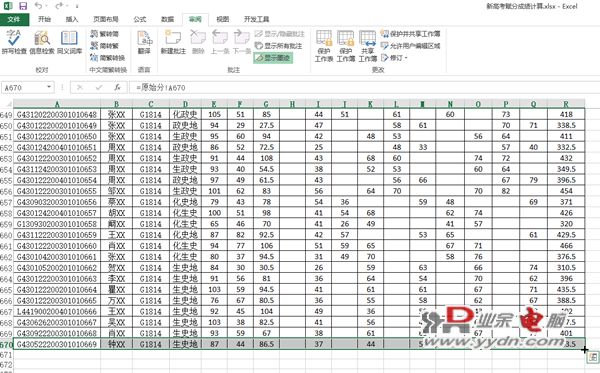Screen dimensions: 600x373
Task: Open 允许用户编辑区域
Action: point(410,46)
